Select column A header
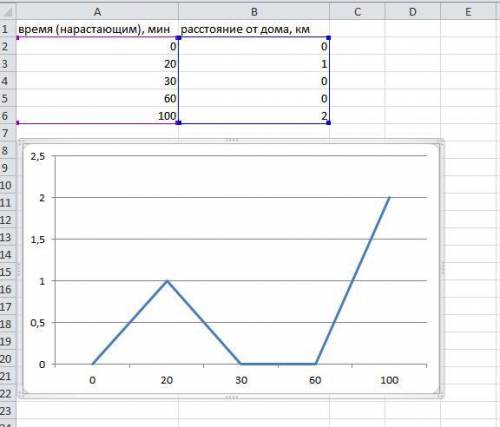The image size is (500, 427). [97, 12]
